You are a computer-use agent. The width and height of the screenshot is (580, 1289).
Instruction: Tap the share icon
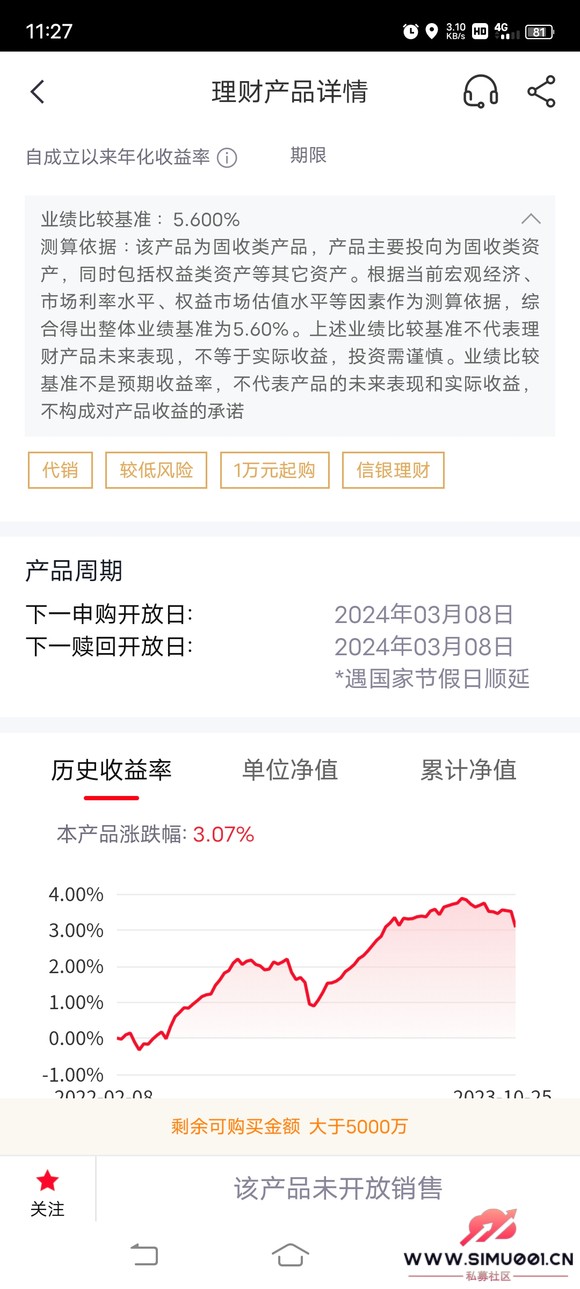[541, 91]
